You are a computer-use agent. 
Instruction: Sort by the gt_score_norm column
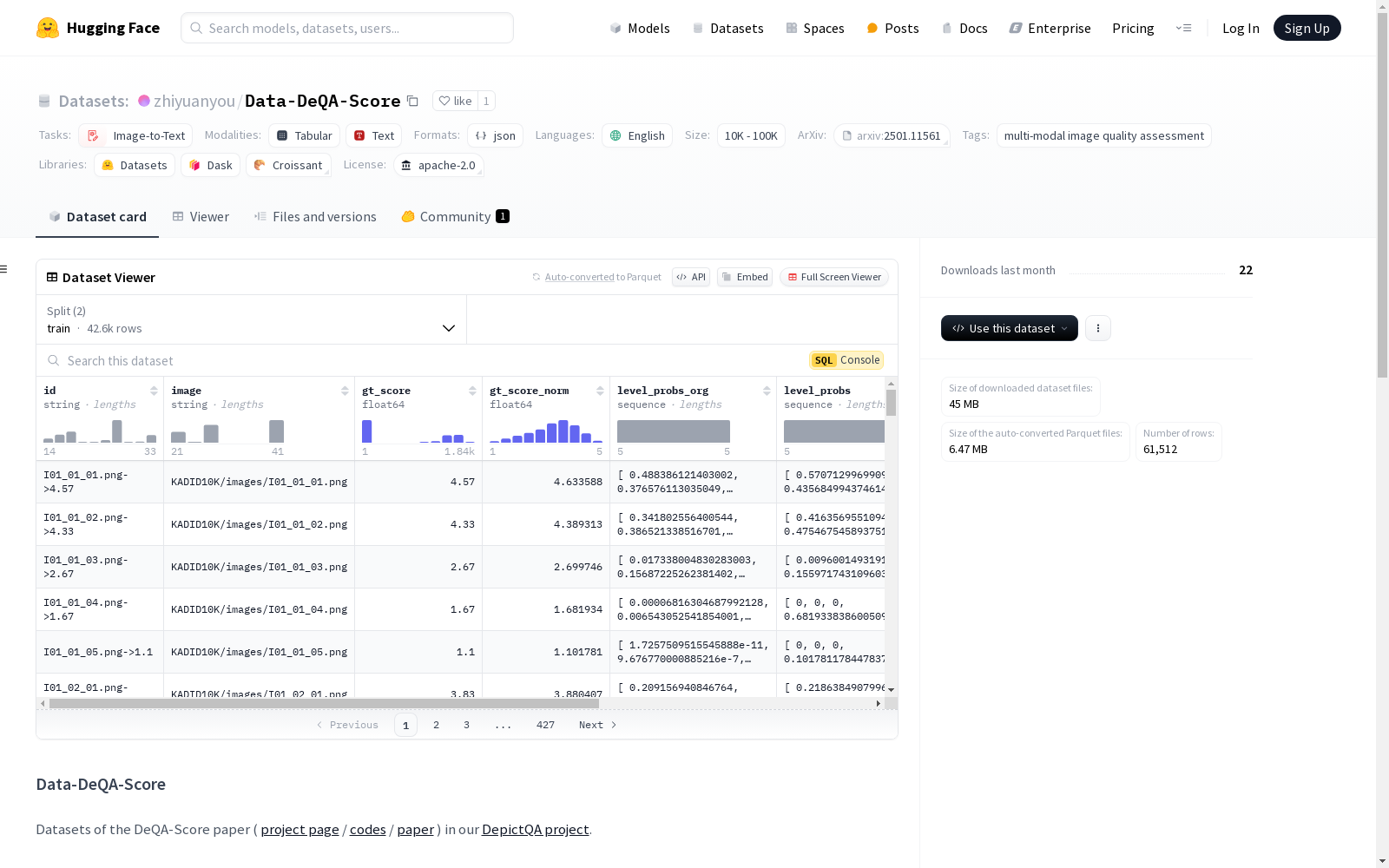600,391
